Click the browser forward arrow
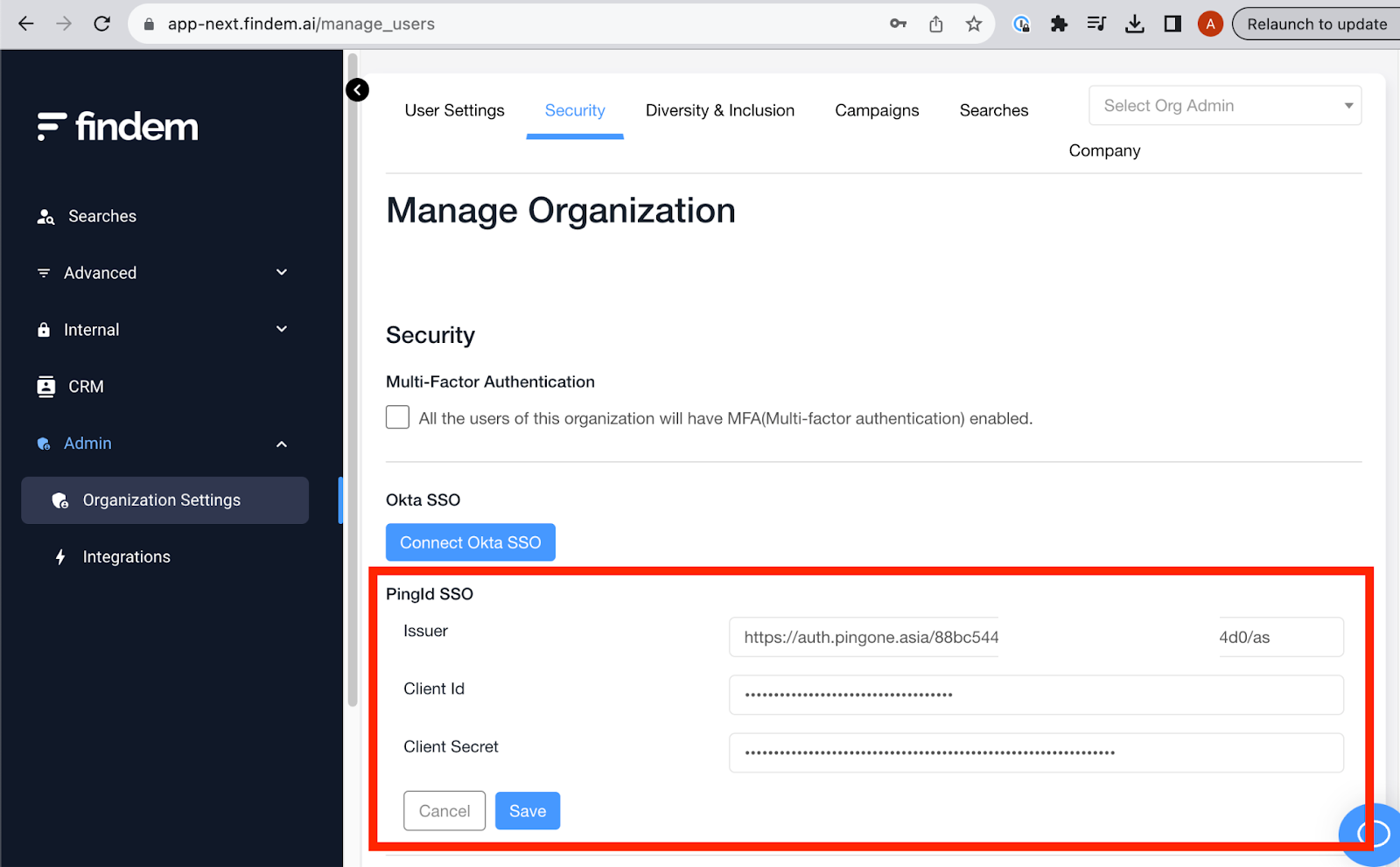Screen dimensions: 1400x867 64,24
